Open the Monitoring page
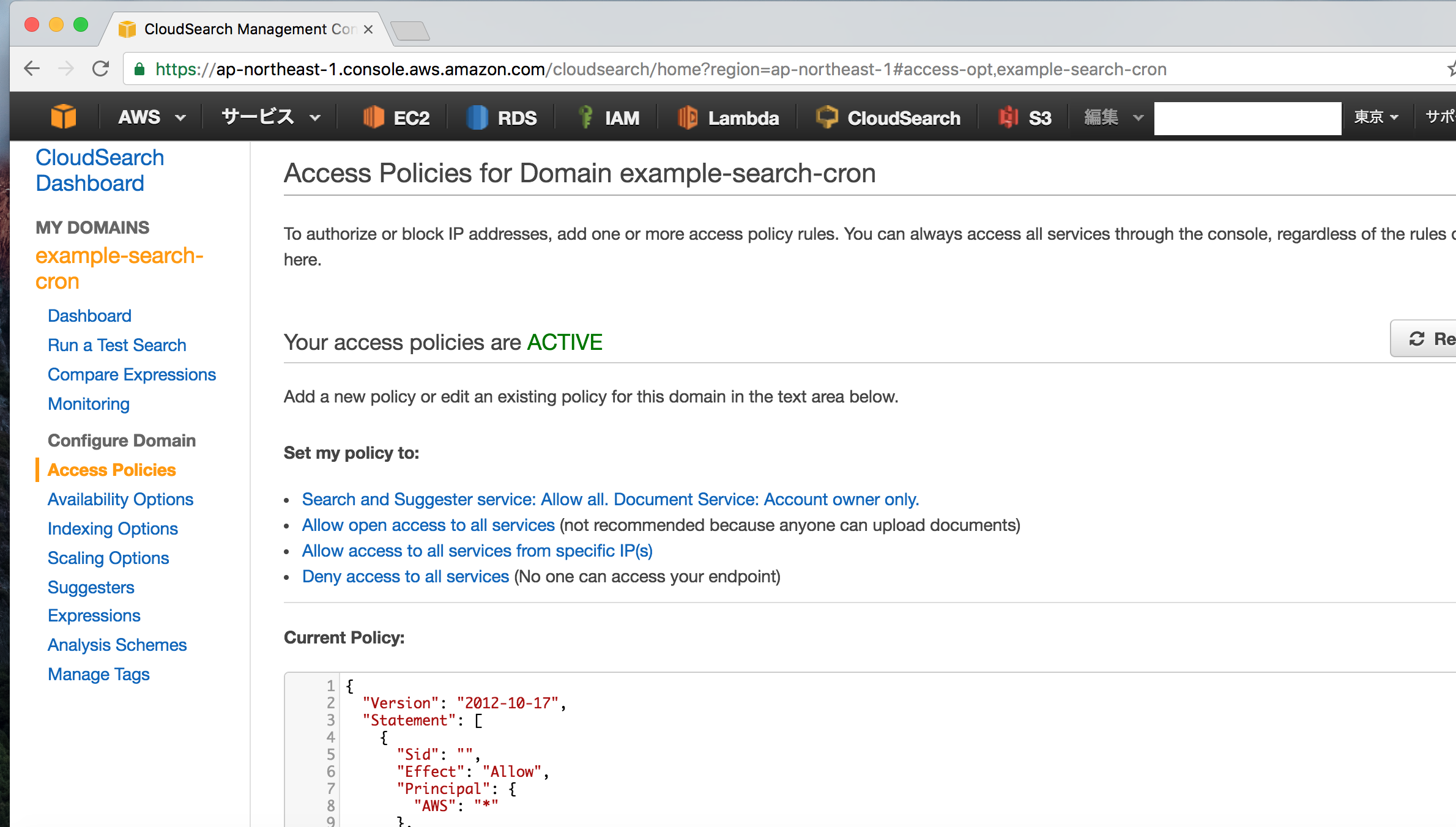 pos(89,404)
